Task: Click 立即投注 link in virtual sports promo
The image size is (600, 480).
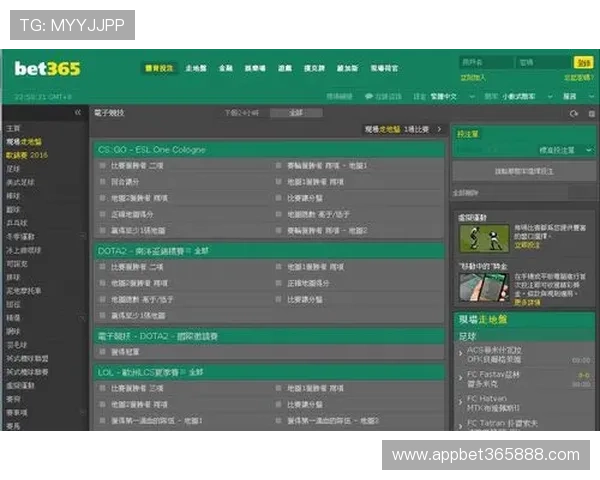Action: click(527, 245)
